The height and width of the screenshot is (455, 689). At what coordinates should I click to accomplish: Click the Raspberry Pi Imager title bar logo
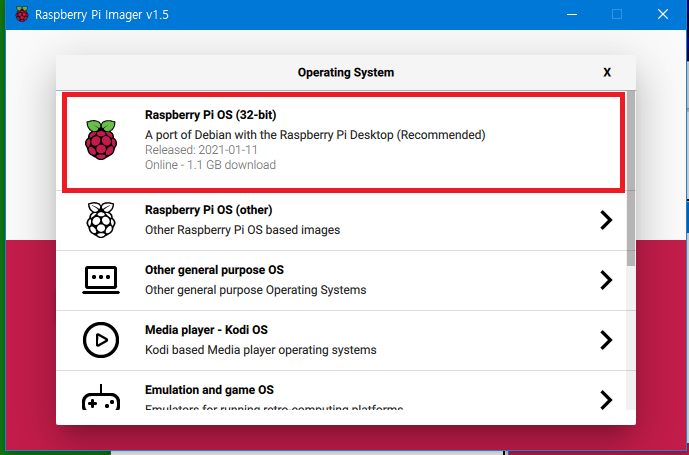(x=22, y=15)
